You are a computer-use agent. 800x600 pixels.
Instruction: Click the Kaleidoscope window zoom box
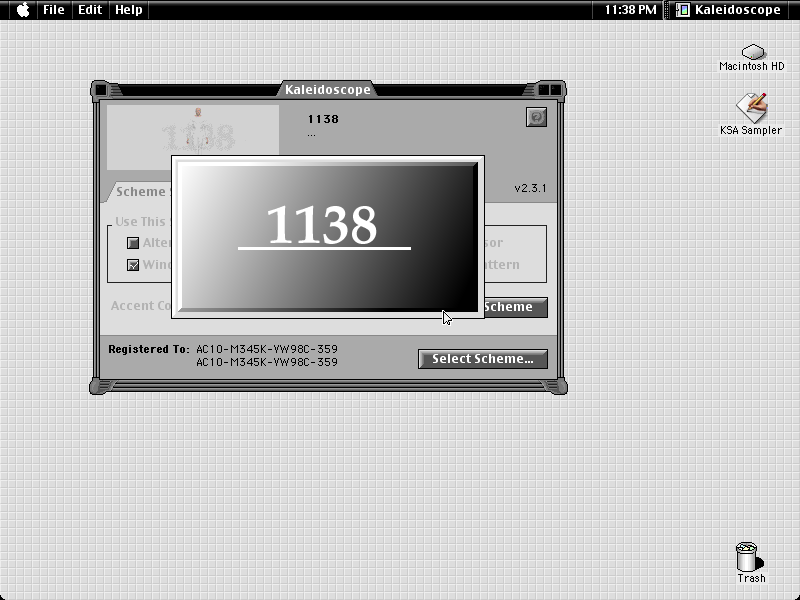tap(544, 90)
